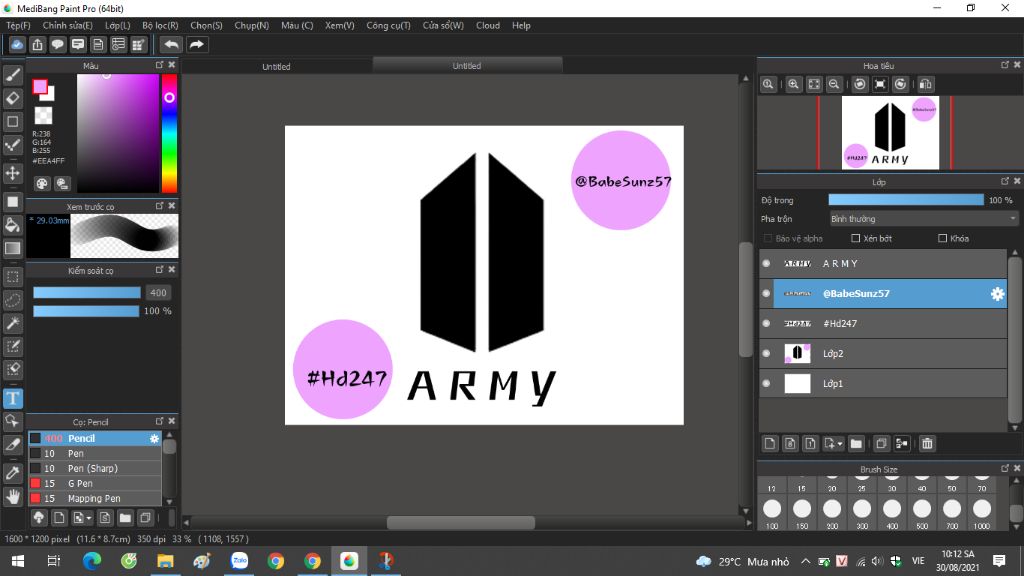Click the Undo arrow in the toolbar

click(x=171, y=44)
